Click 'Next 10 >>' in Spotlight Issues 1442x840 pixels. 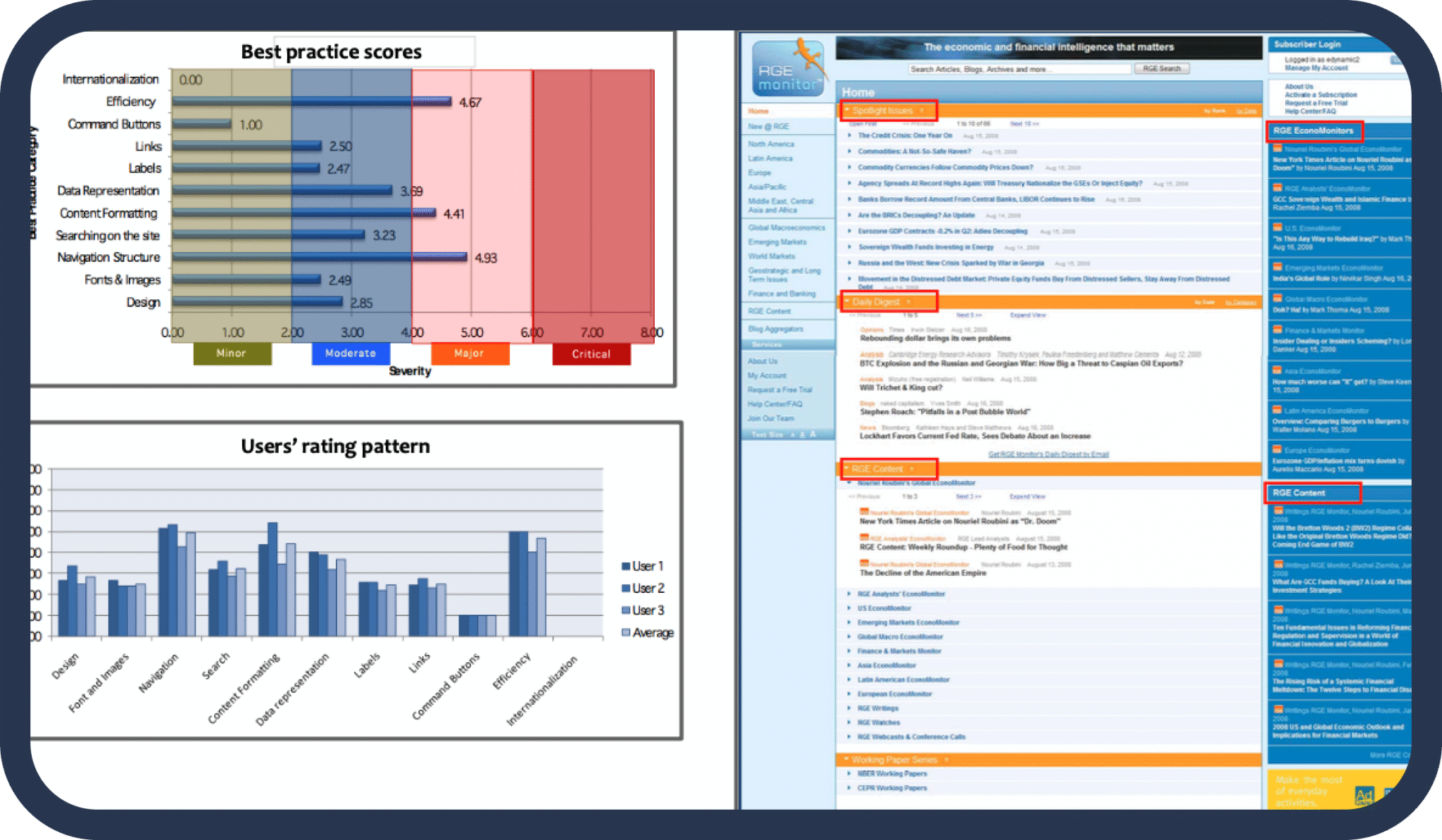click(x=1024, y=123)
